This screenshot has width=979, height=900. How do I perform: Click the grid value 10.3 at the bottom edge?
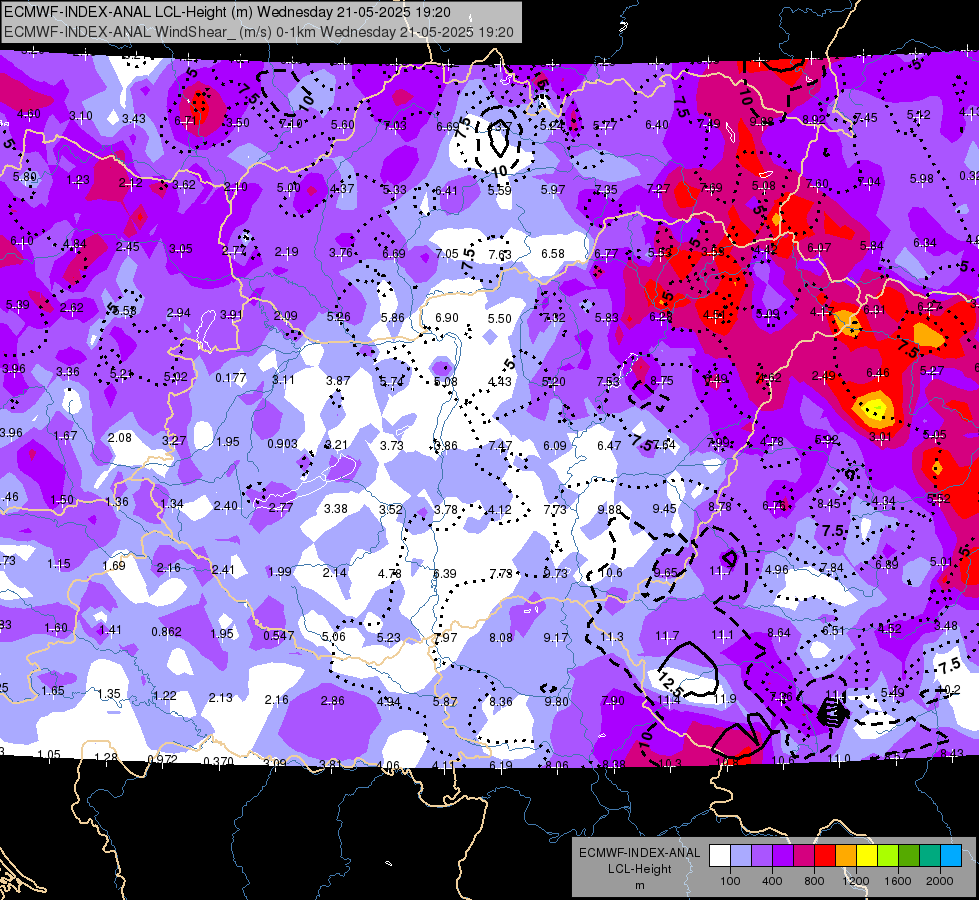pos(670,763)
